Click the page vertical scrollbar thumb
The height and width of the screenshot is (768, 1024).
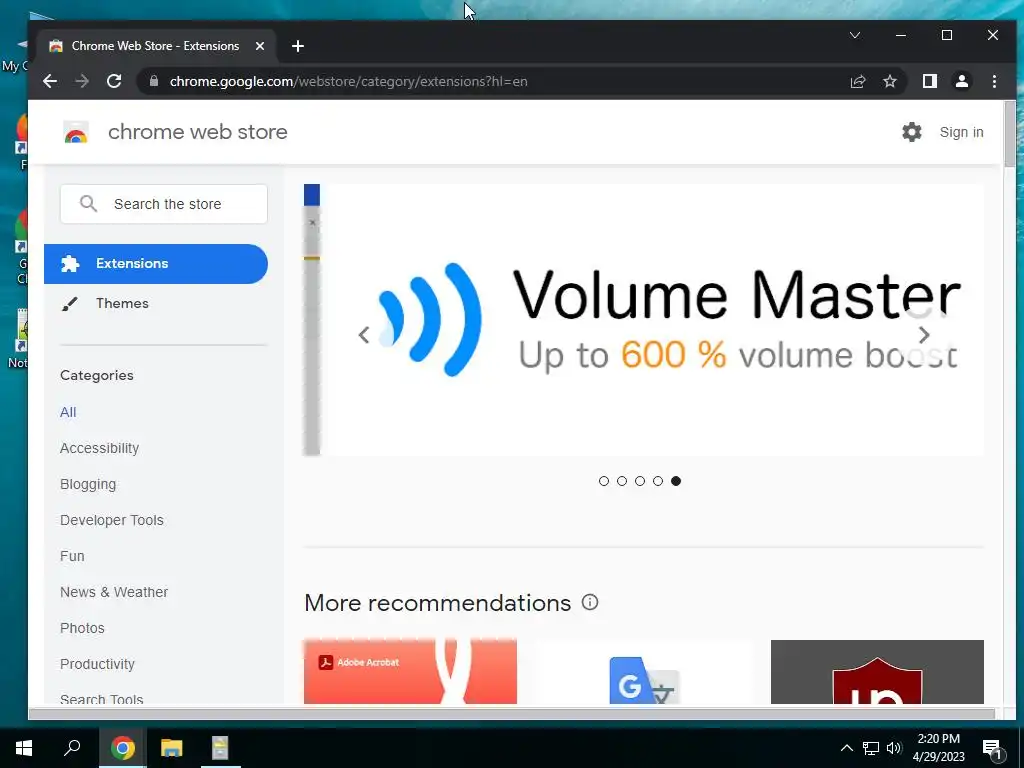[x=1010, y=134]
